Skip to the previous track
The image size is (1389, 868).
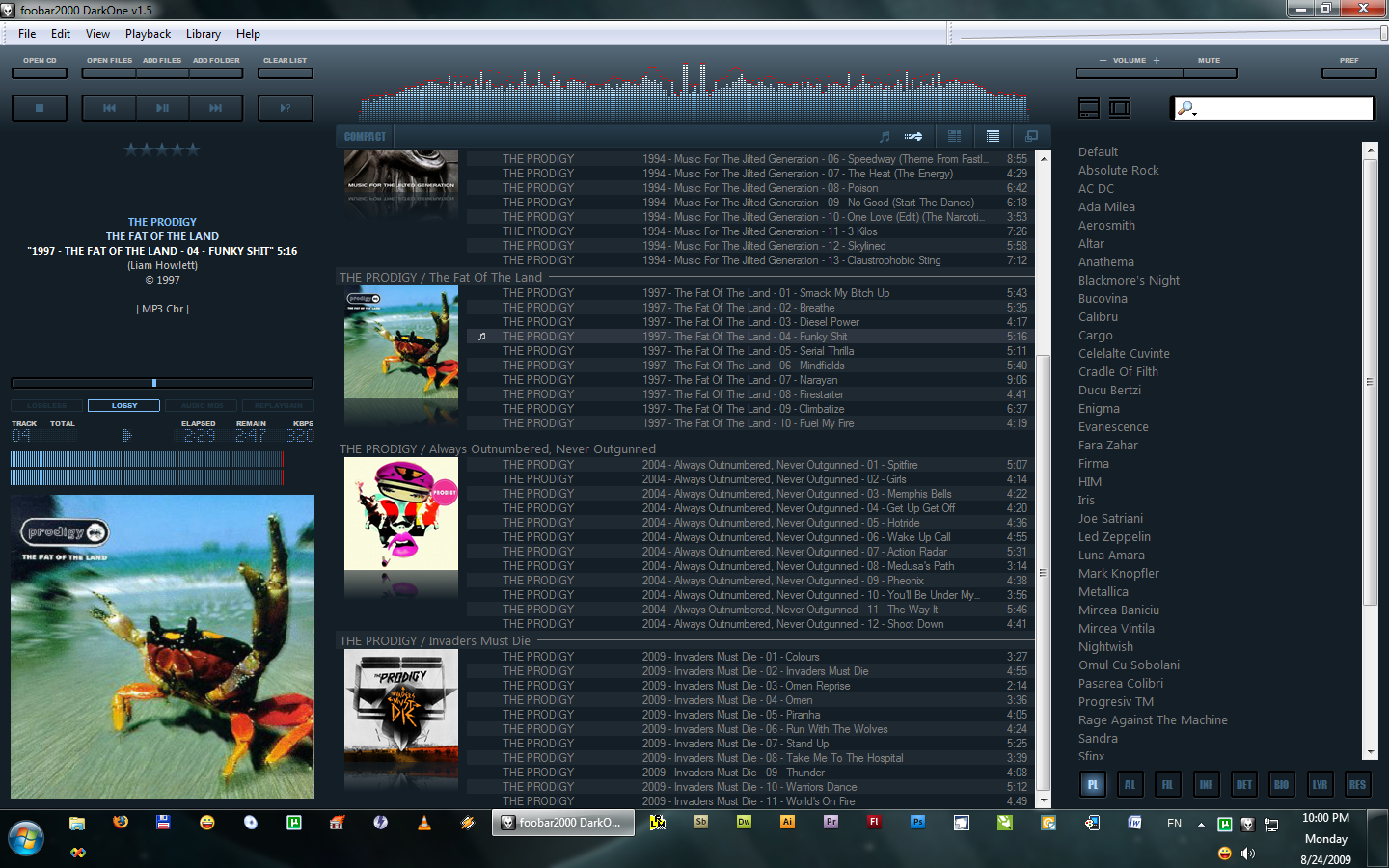pos(109,108)
